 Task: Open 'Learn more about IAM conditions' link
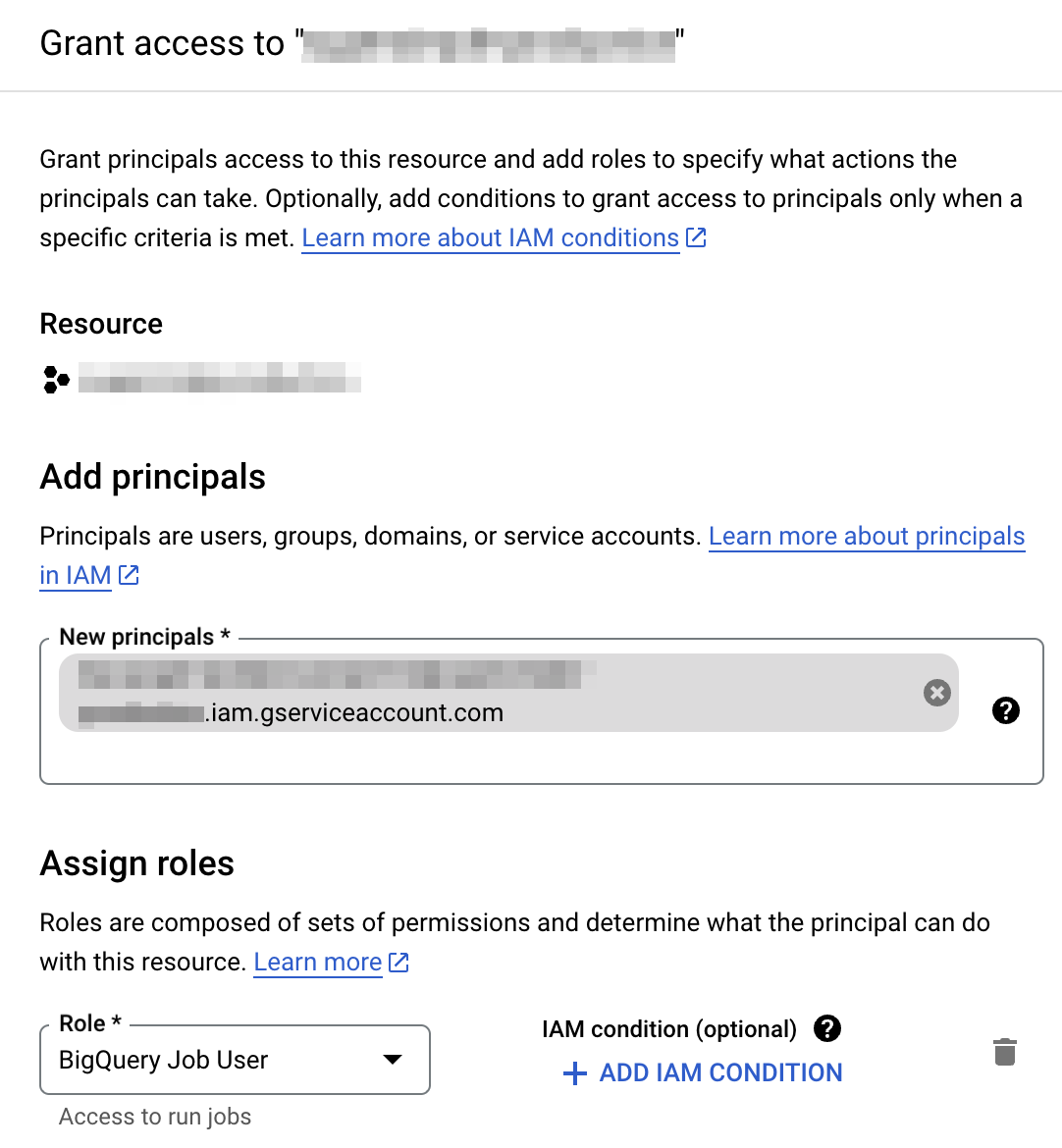[x=490, y=237]
